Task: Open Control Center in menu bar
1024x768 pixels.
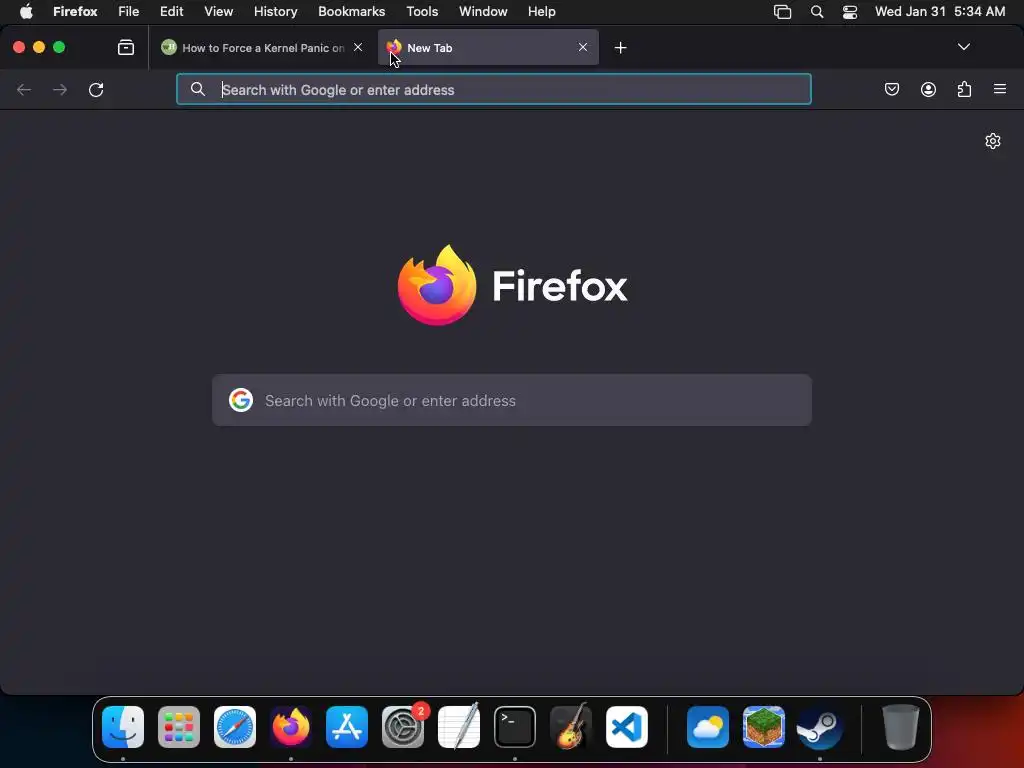Action: [x=850, y=12]
